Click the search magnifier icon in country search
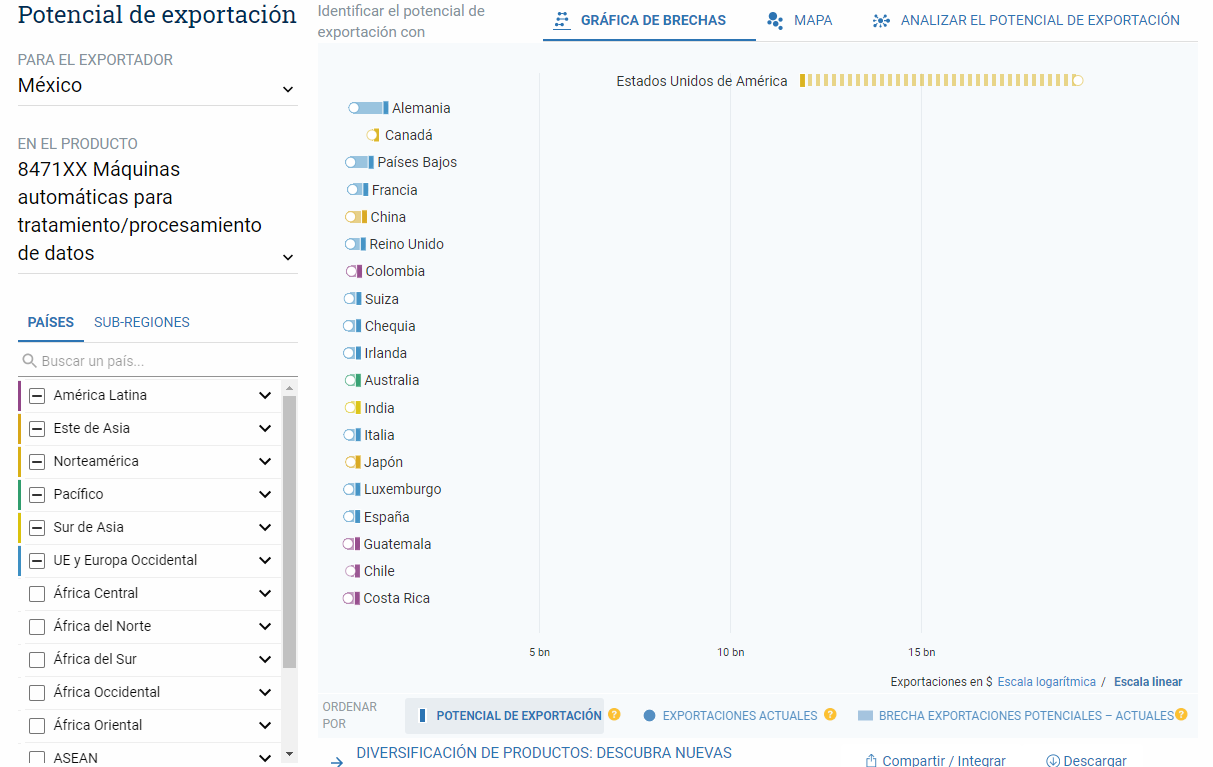The width and height of the screenshot is (1213, 767). pos(30,361)
